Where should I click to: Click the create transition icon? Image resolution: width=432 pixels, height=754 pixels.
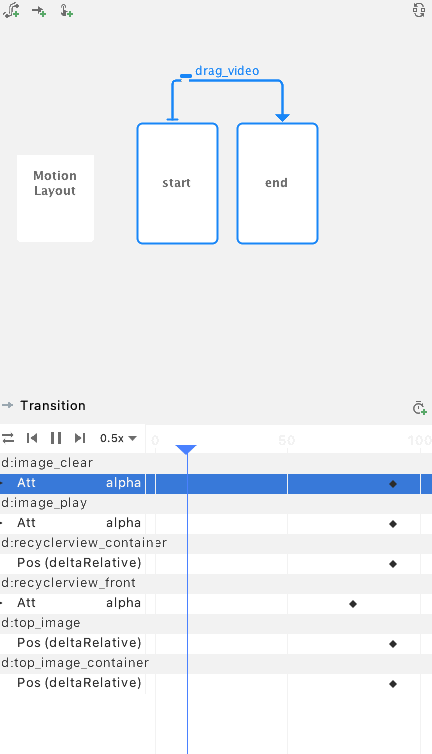[39, 11]
